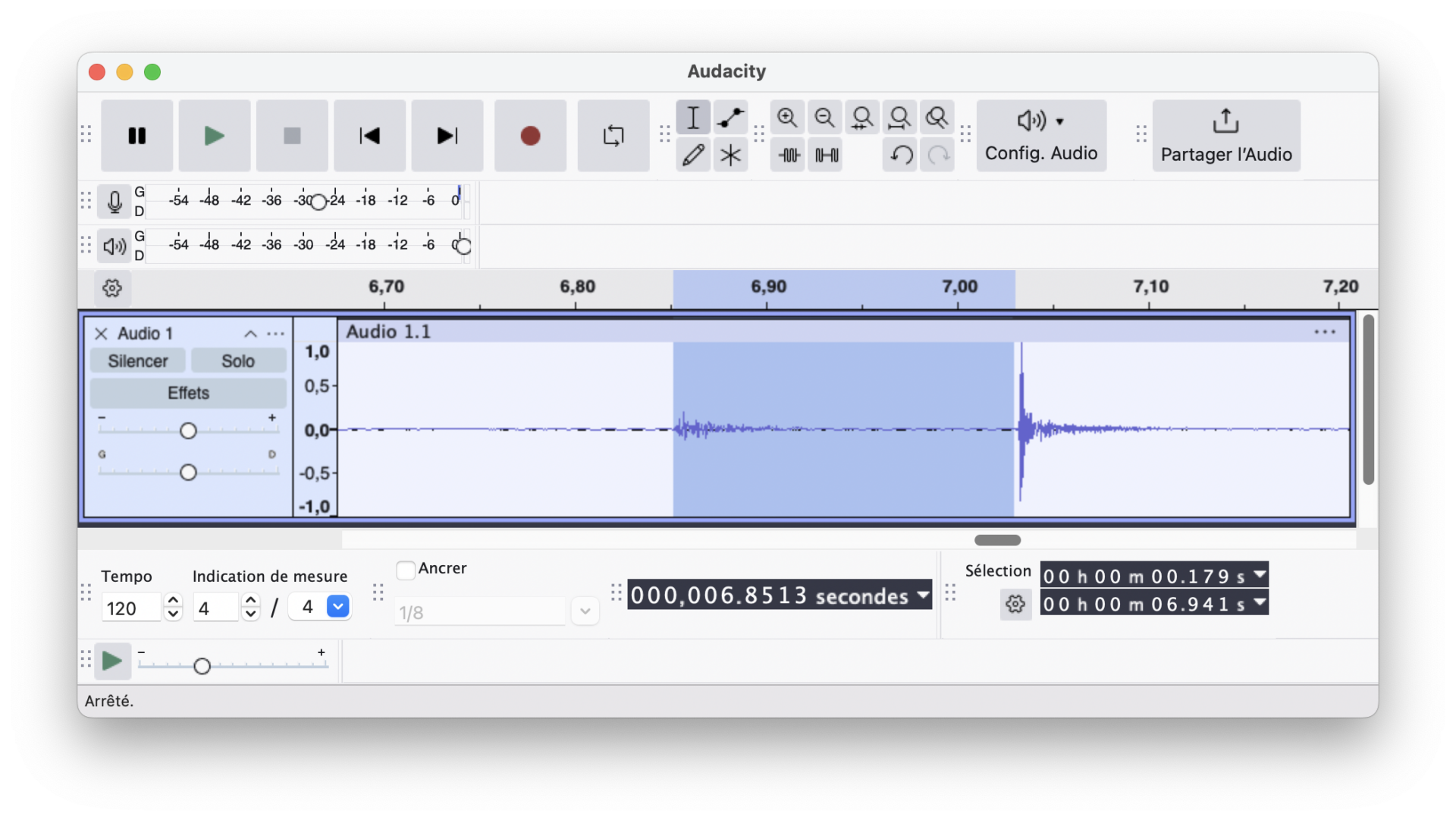Collapse the Audio 1 track chevron
1456x820 pixels.
coord(250,334)
